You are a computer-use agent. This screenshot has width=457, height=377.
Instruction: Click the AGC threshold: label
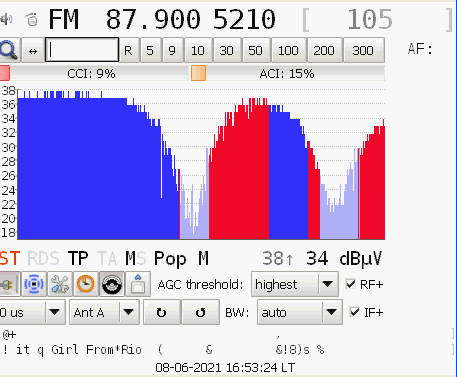tap(200, 285)
